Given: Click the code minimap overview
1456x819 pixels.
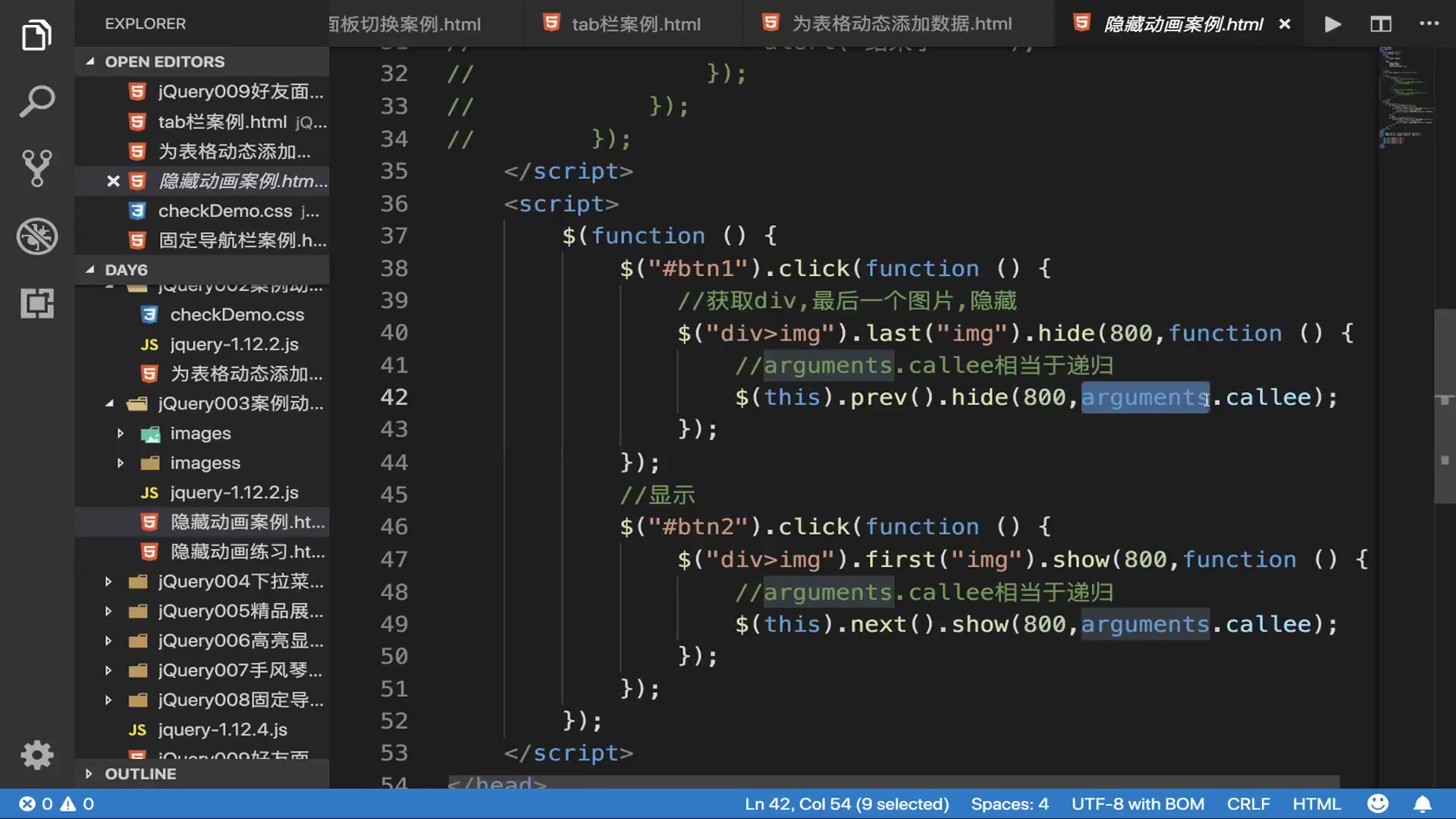Looking at the screenshot, I should (x=1405, y=97).
